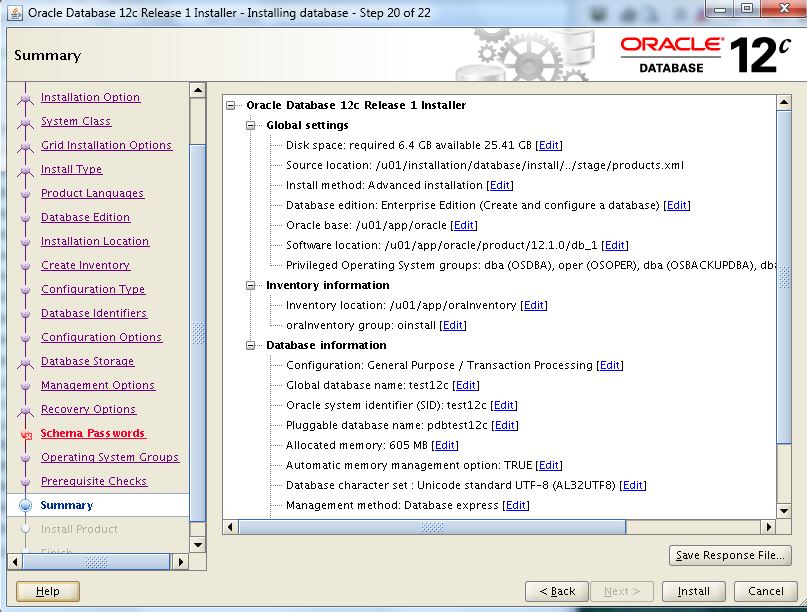The width and height of the screenshot is (807, 612).
Task: Open Product Languages step
Action: [93, 194]
